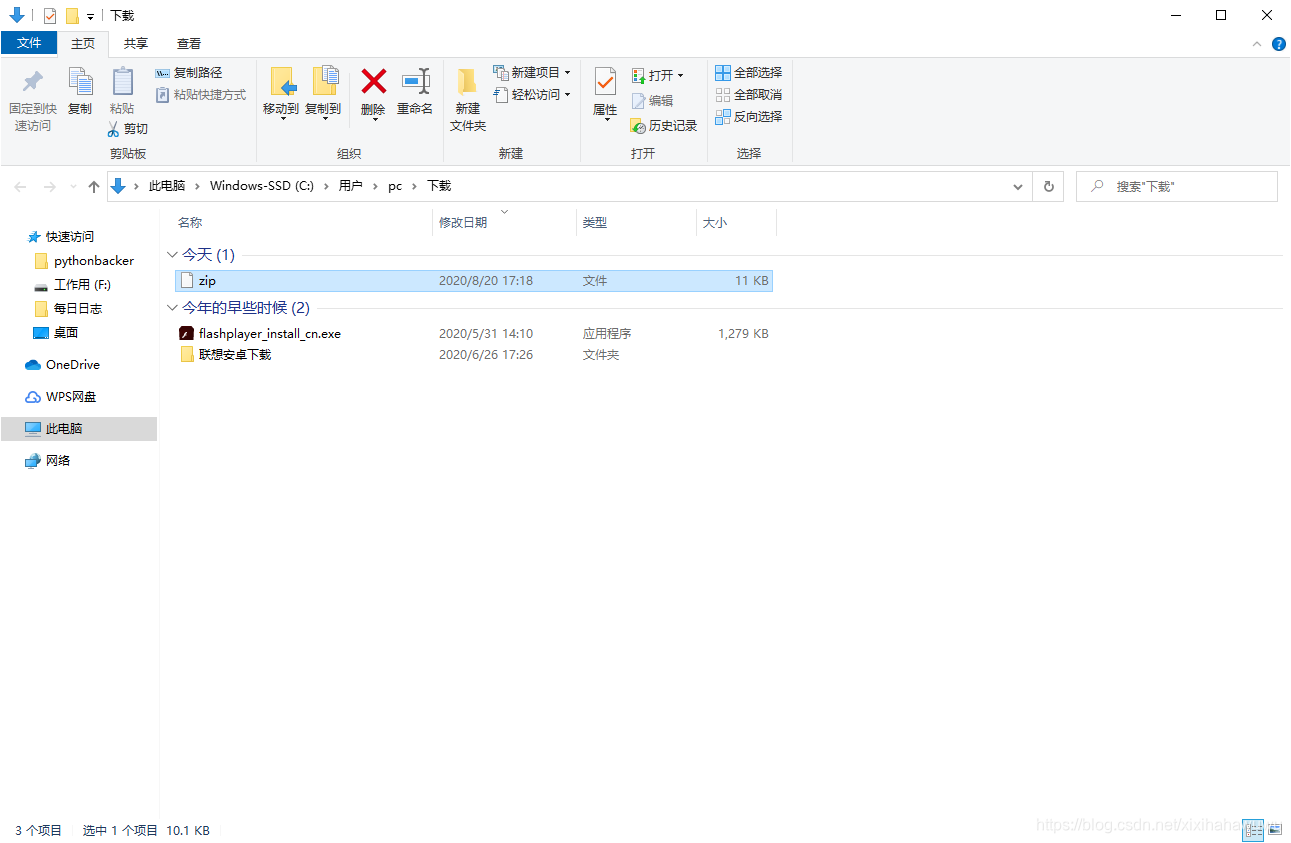The image size is (1291, 843).
Task: Click 用户 in the address breadcrumb
Action: pos(350,186)
